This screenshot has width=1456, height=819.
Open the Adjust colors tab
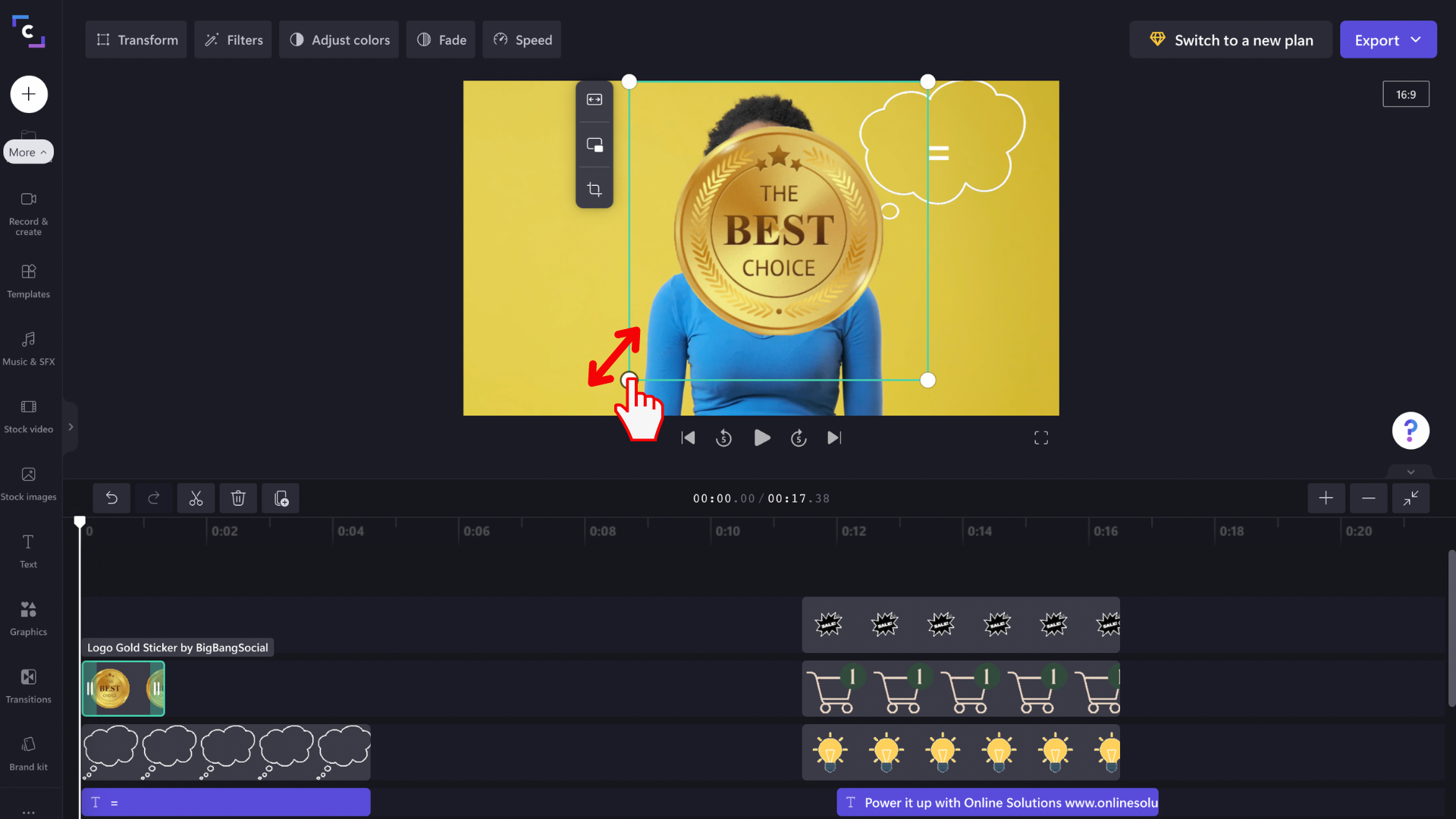tap(338, 39)
